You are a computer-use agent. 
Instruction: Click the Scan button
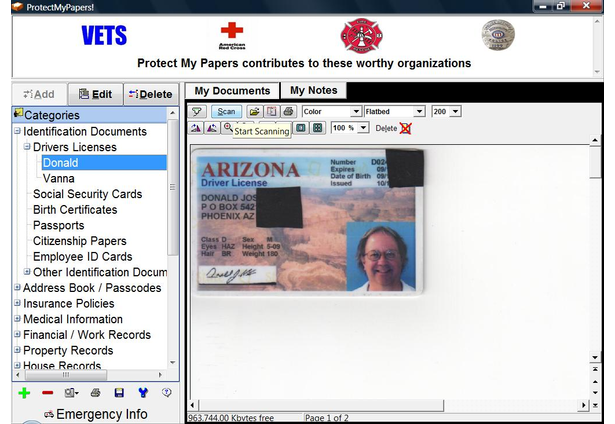tap(226, 112)
